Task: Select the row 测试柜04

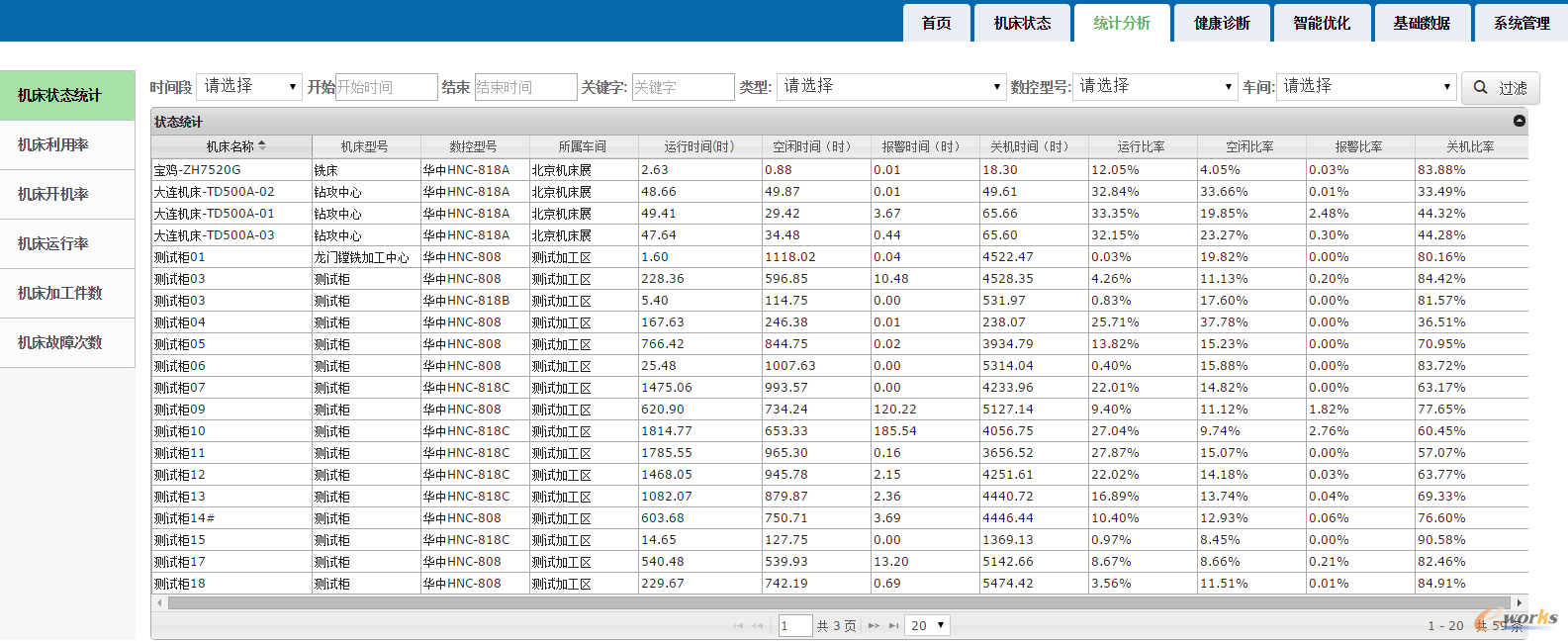Action: (x=840, y=322)
